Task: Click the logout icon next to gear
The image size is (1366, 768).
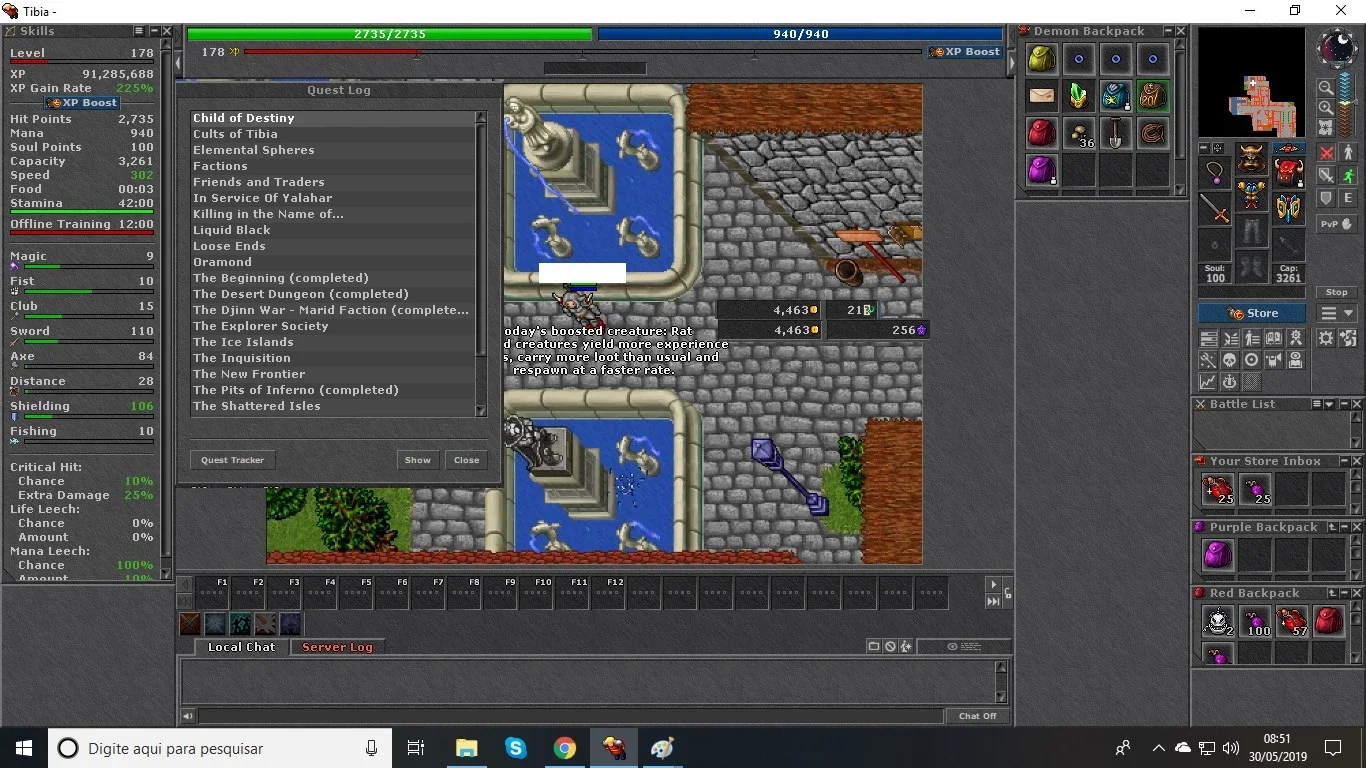Action: coord(1348,336)
